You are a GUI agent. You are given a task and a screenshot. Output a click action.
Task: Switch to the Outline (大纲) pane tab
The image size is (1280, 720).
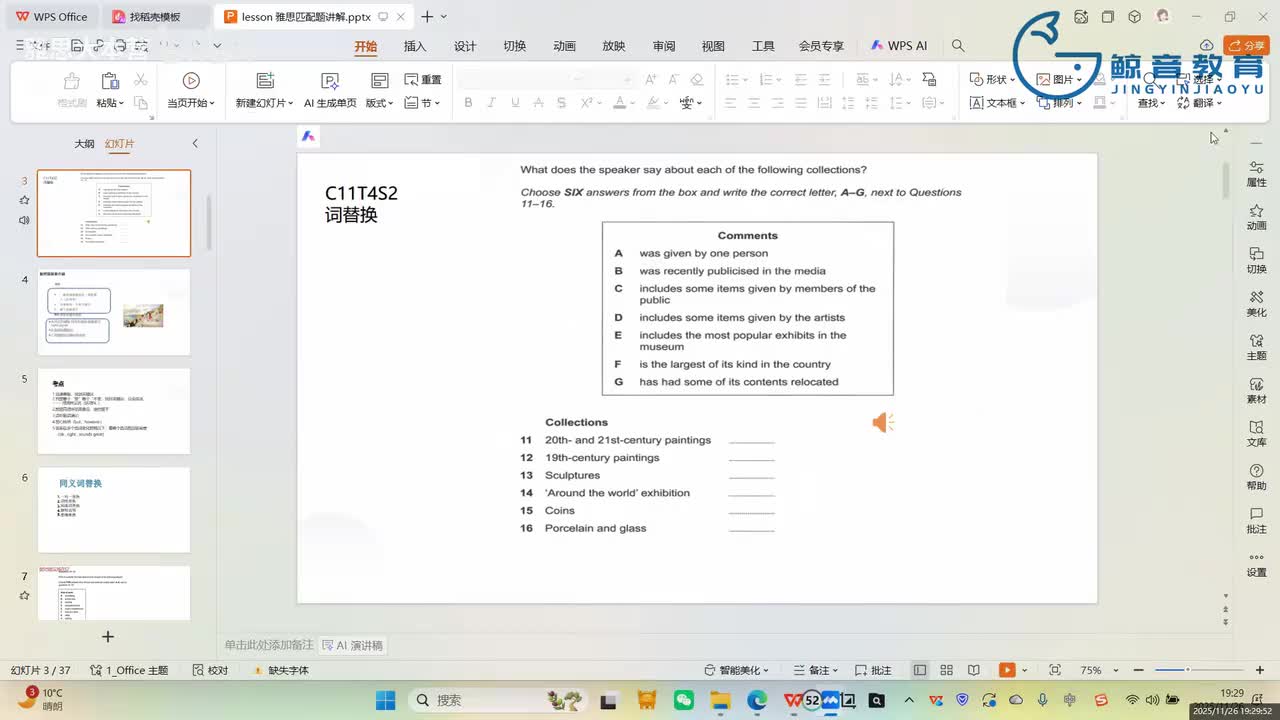pos(84,144)
